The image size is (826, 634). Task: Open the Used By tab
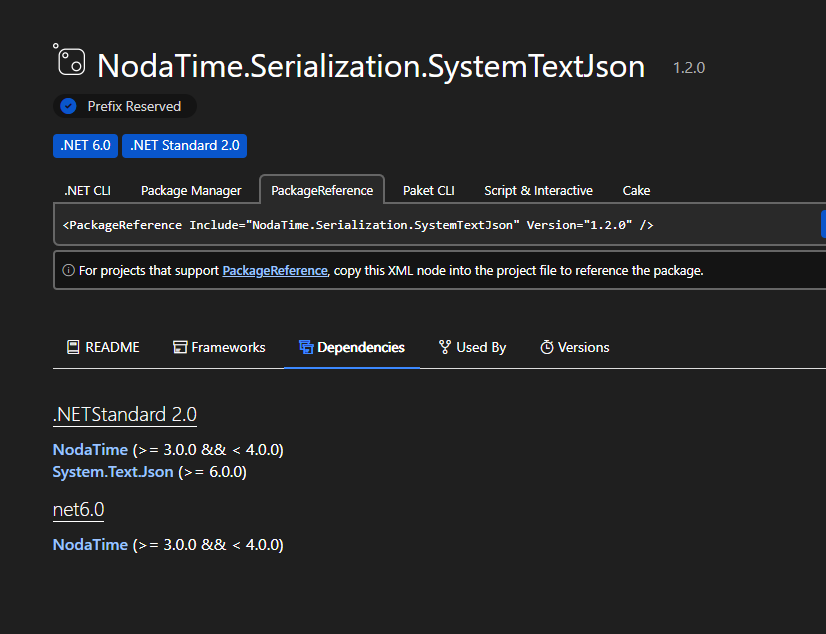472,347
